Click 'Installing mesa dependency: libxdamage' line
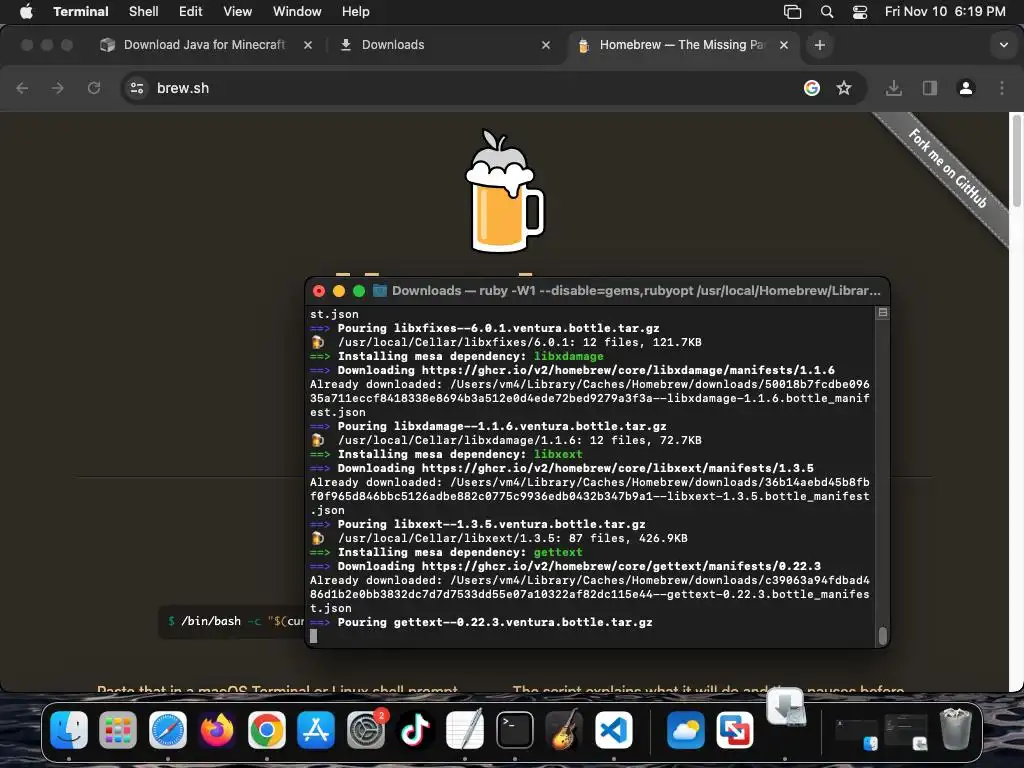Image resolution: width=1024 pixels, height=768 pixels. coord(456,356)
